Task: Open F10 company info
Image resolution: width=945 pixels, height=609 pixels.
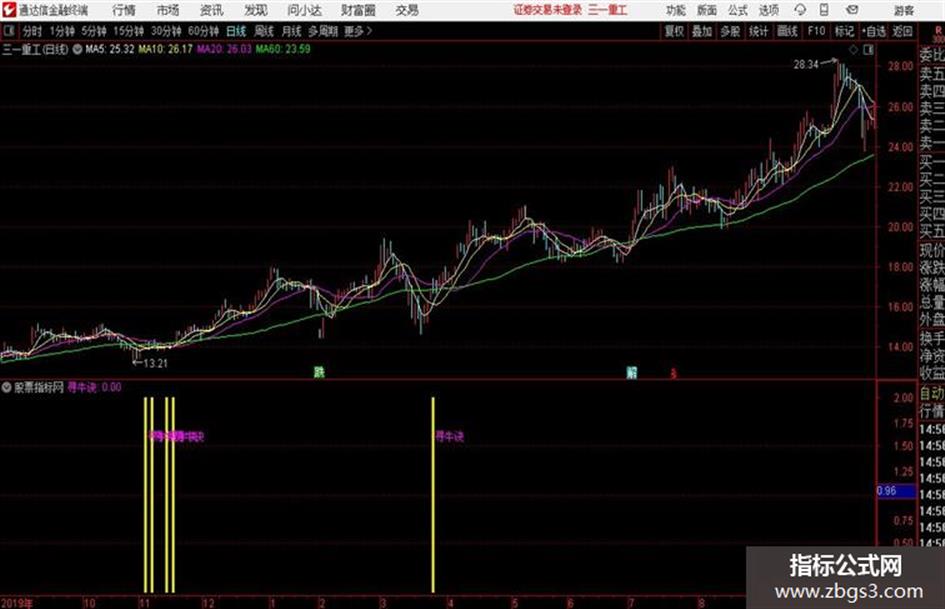Action: click(816, 31)
